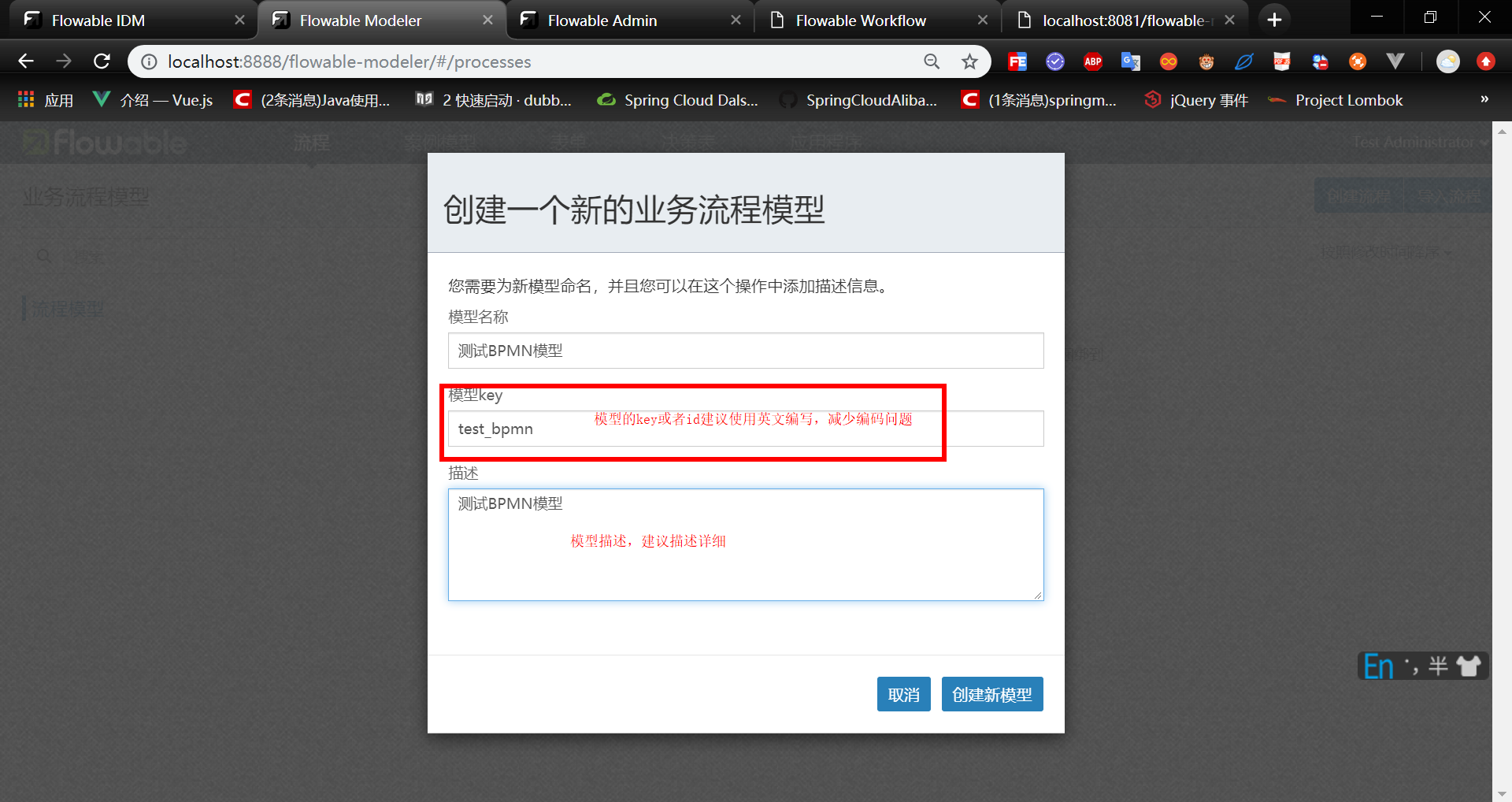Open the red-and-blue circular extension icon
Image resolution: width=1512 pixels, height=802 pixels.
[1320, 61]
